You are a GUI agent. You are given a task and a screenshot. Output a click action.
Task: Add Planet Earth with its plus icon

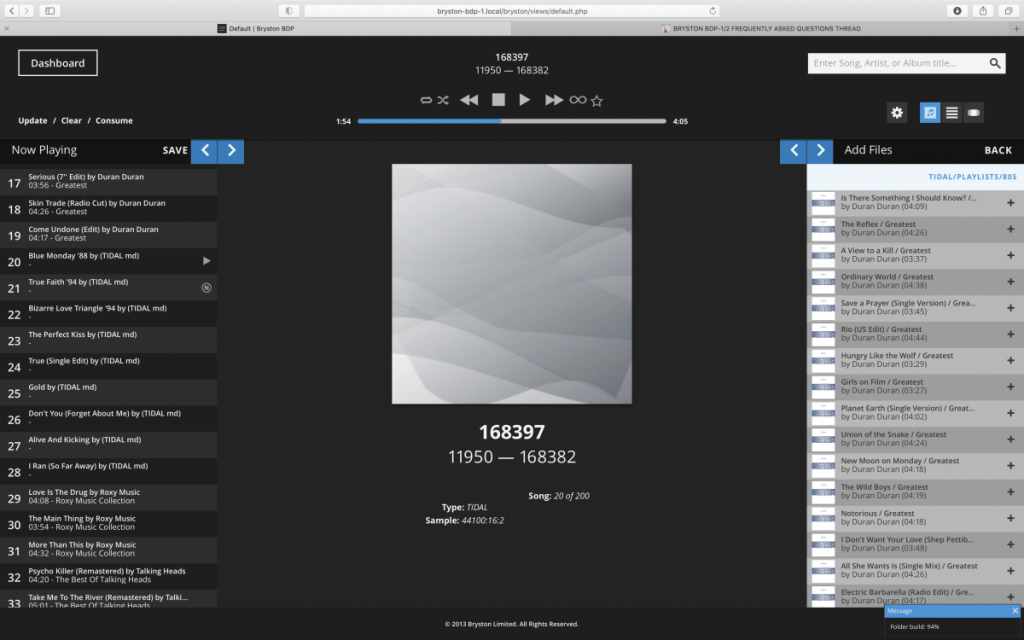pos(1010,413)
